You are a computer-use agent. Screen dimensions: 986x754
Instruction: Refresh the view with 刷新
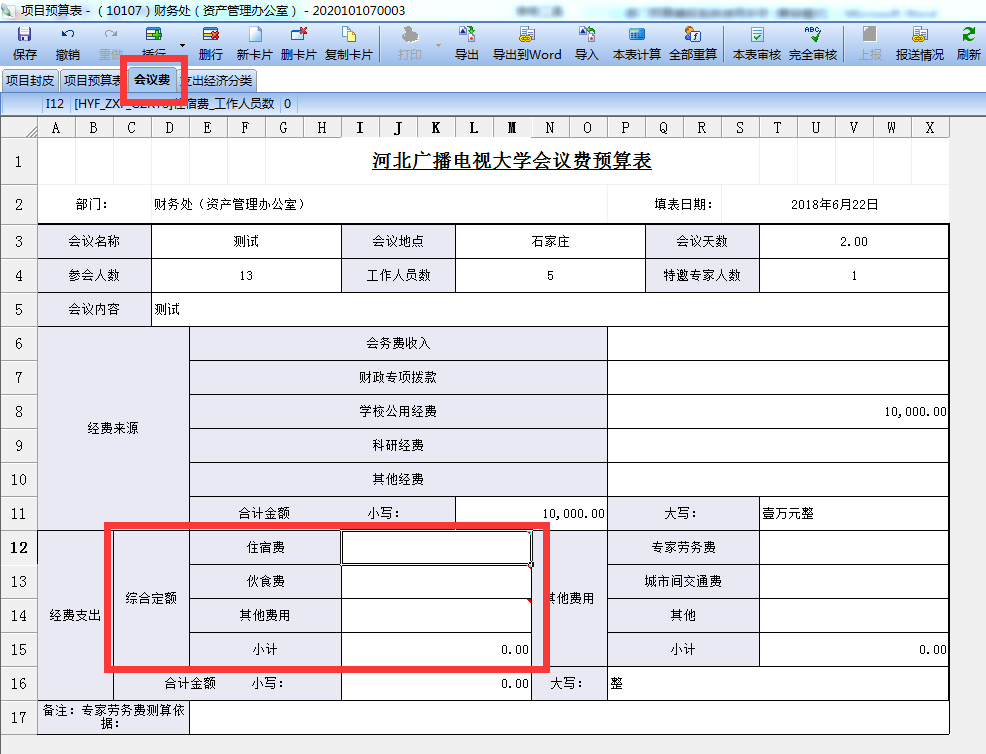coord(968,42)
